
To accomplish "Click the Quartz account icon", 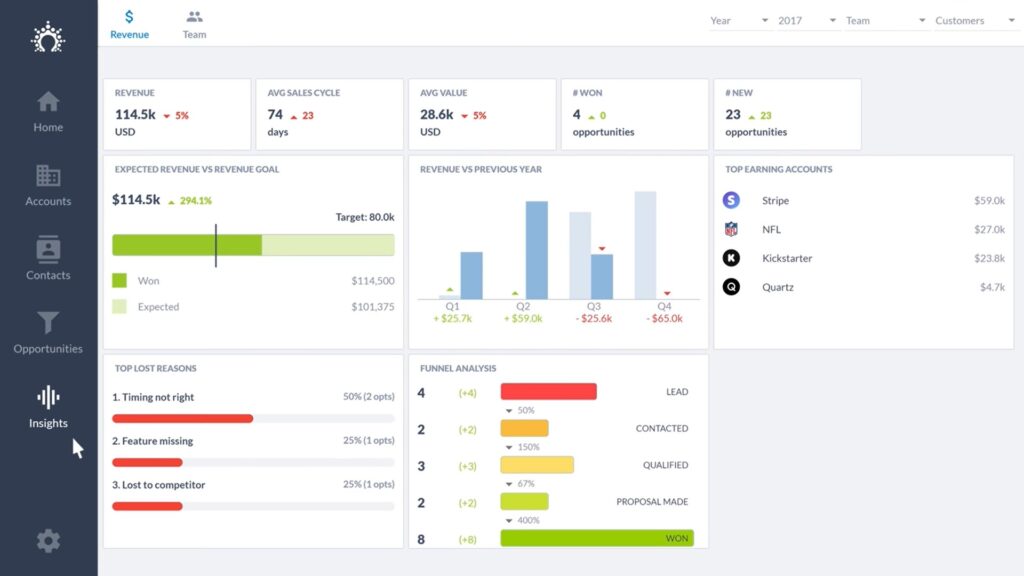I will [x=731, y=287].
